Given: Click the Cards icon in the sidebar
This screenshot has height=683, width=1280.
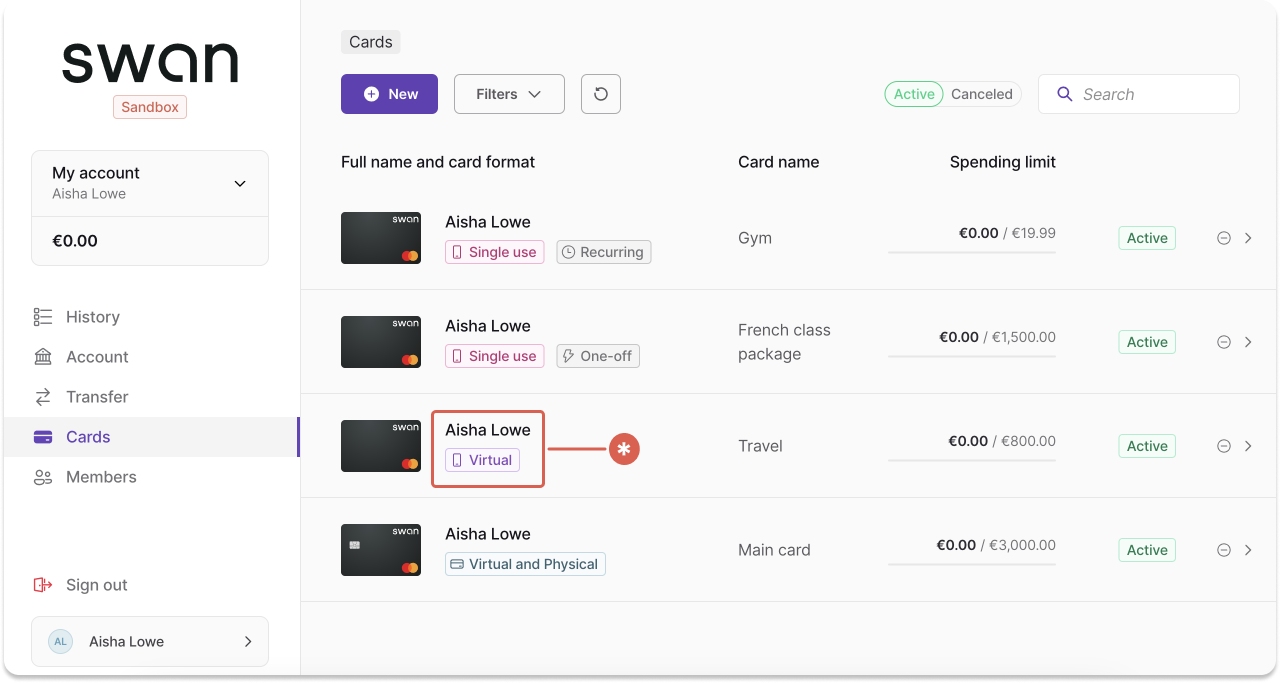Looking at the screenshot, I should (42, 437).
